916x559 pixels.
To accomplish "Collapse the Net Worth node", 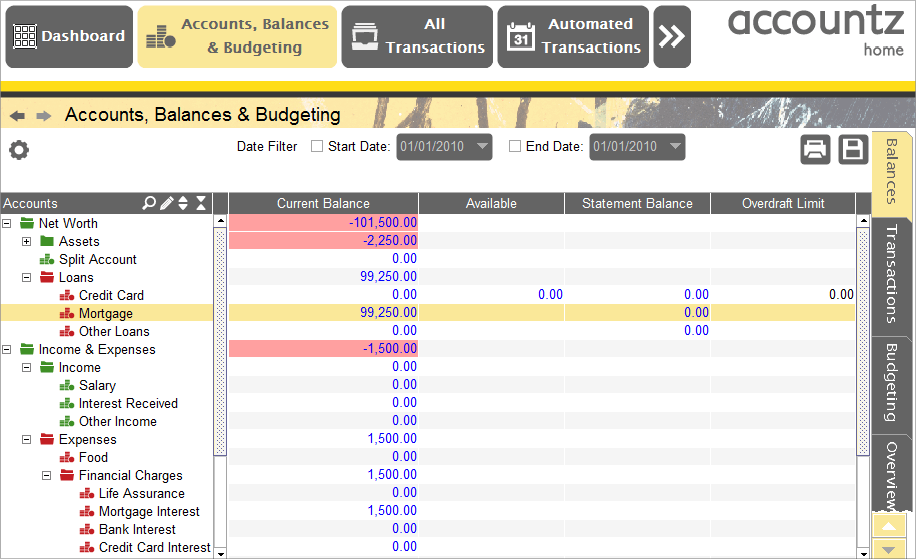I will (x=7, y=223).
